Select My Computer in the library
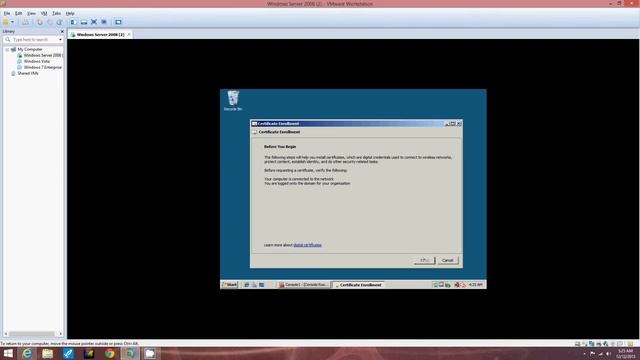Image resolution: width=640 pixels, height=360 pixels. point(29,49)
